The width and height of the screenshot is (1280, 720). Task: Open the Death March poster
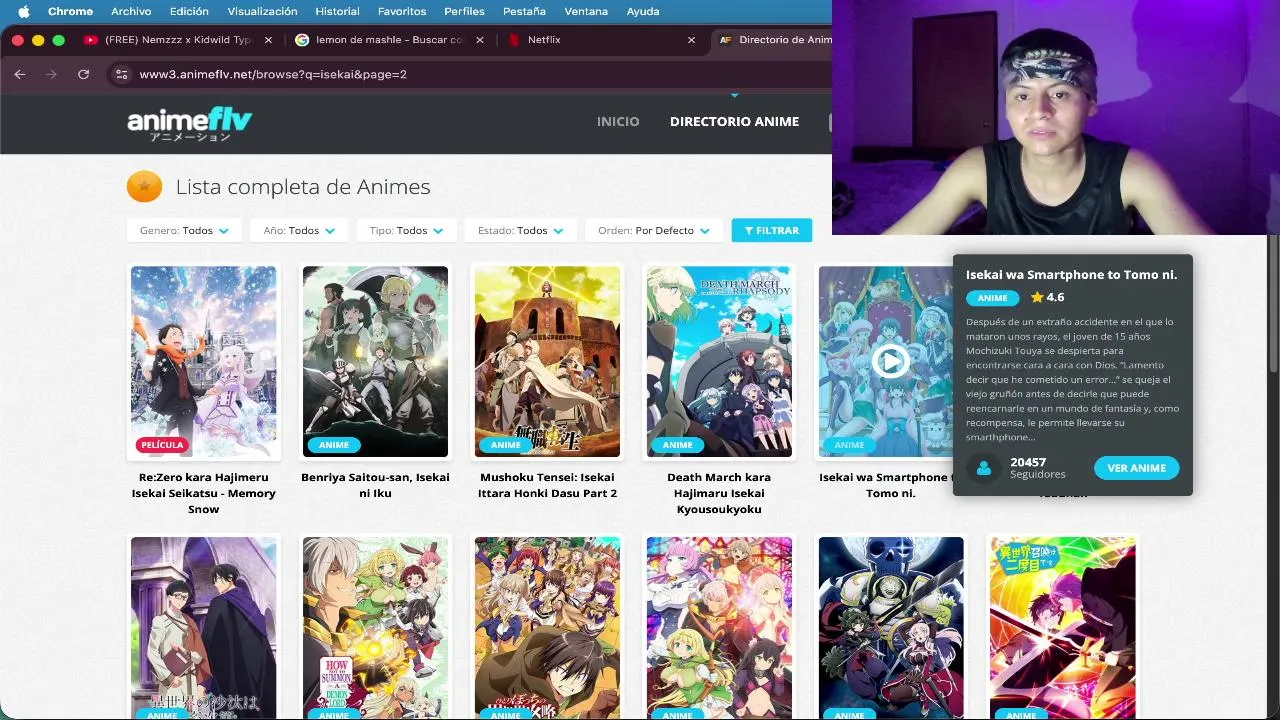[719, 361]
